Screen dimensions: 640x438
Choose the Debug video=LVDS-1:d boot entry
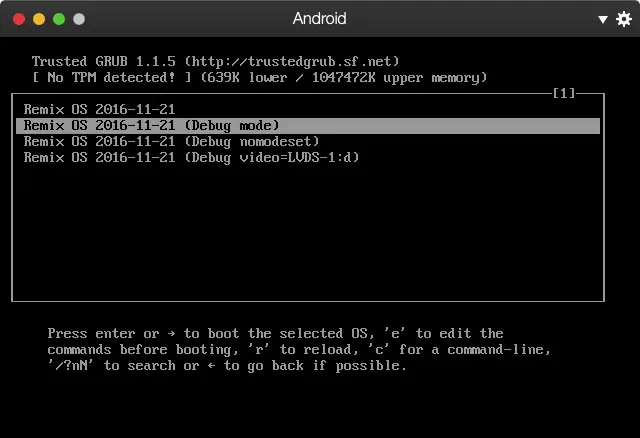(x=191, y=157)
